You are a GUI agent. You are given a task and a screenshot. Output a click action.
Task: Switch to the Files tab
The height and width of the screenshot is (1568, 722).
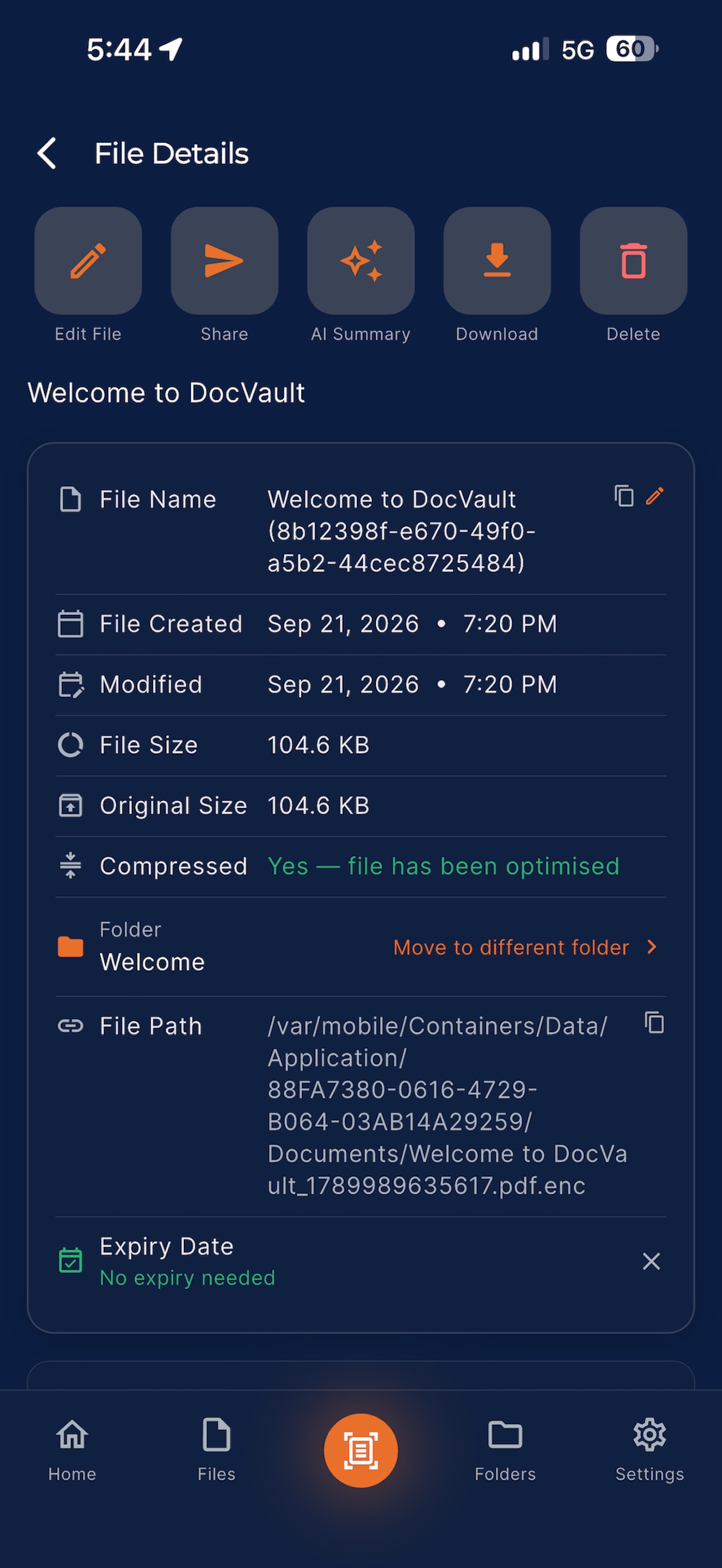[x=216, y=1450]
